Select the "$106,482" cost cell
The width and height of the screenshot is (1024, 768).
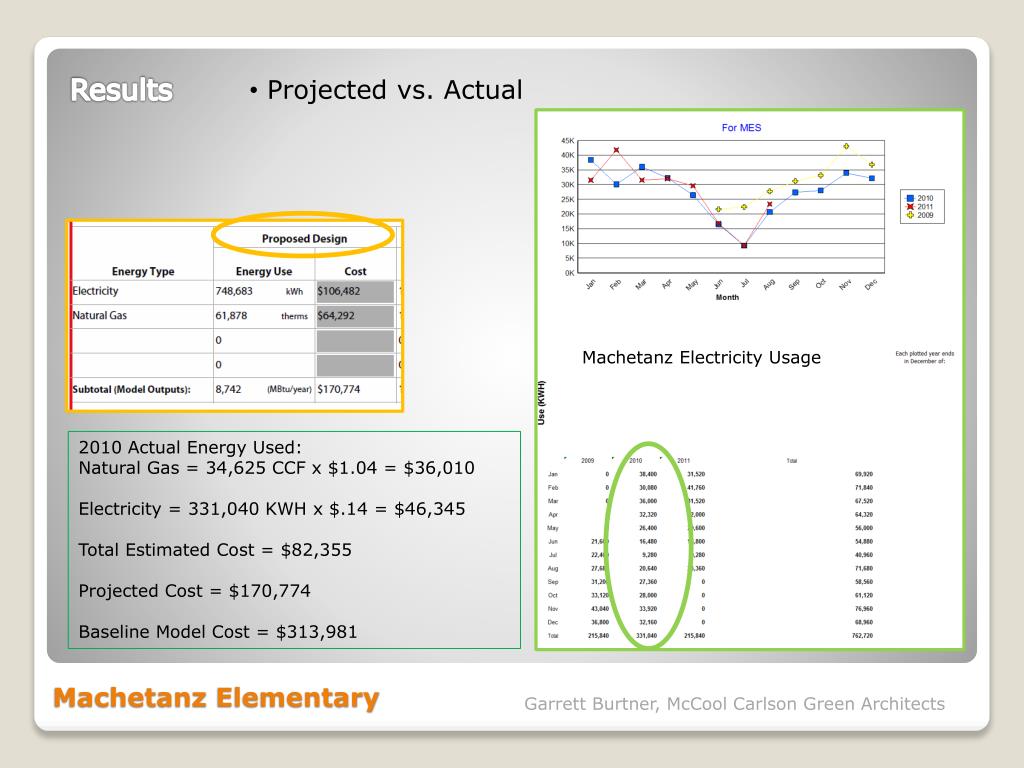339,291
